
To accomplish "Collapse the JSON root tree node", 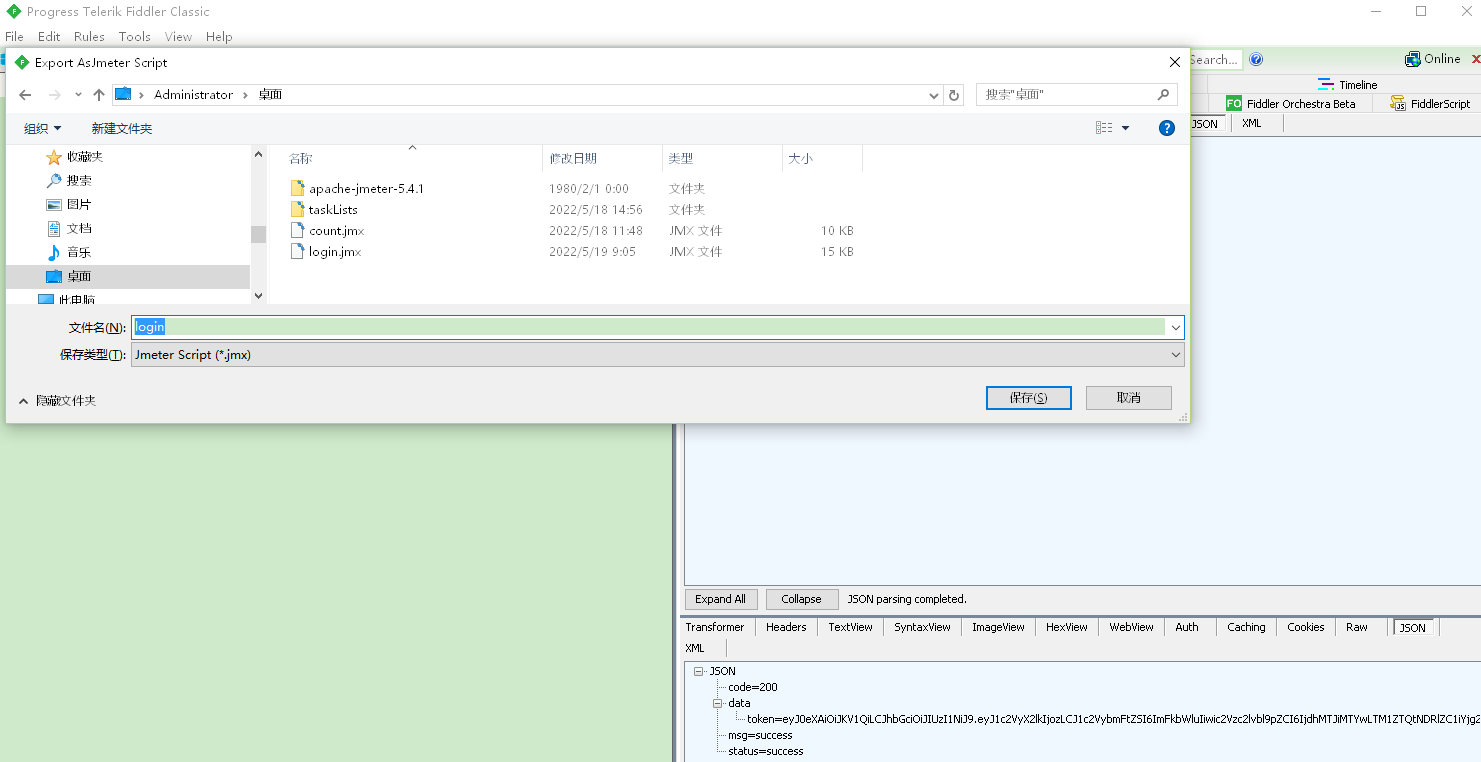I will click(x=698, y=671).
